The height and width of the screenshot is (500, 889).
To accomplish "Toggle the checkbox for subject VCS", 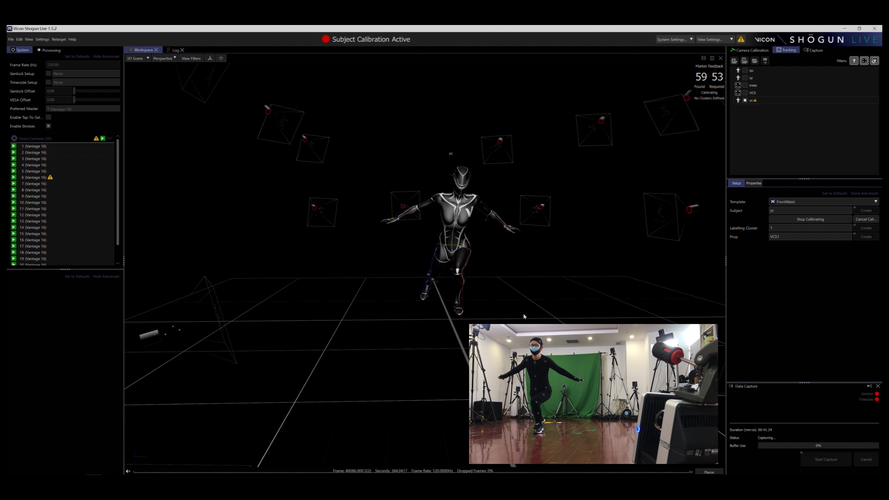I will coord(745,93).
